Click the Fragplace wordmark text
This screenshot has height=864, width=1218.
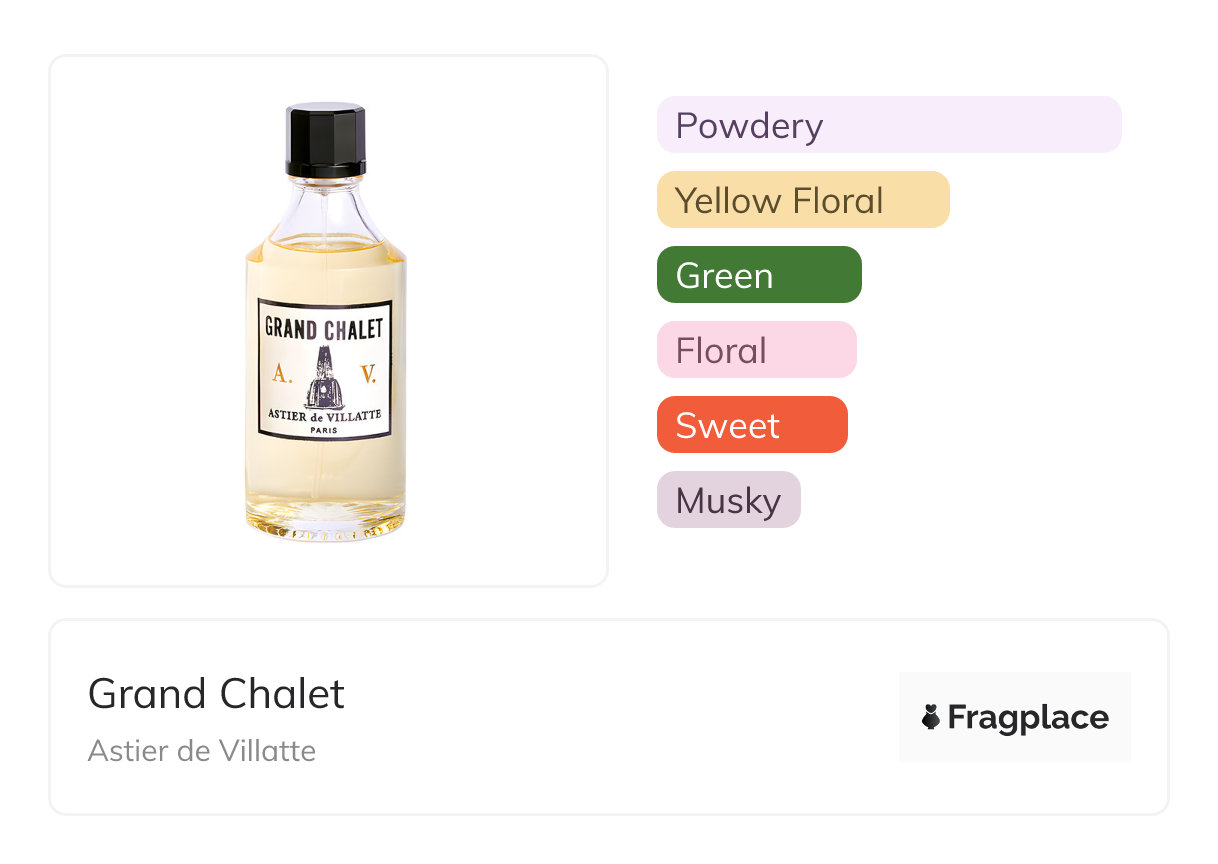1028,718
